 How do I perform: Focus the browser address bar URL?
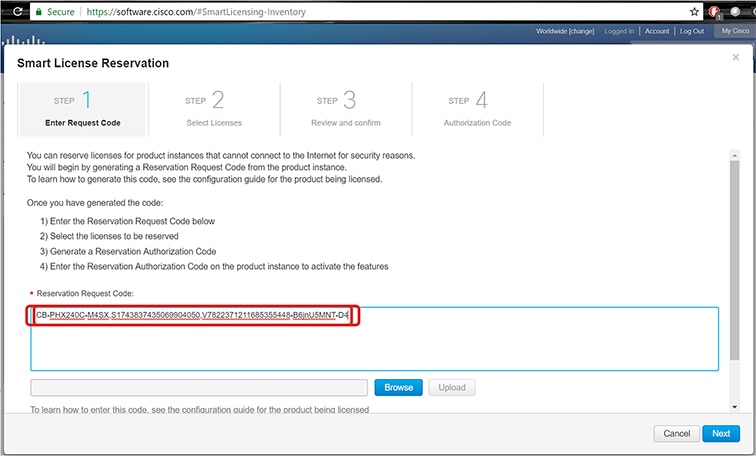point(196,12)
